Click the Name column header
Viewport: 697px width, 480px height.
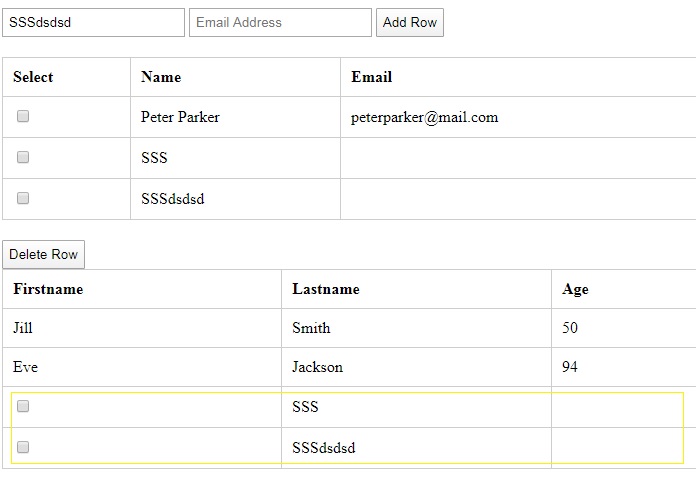point(235,77)
